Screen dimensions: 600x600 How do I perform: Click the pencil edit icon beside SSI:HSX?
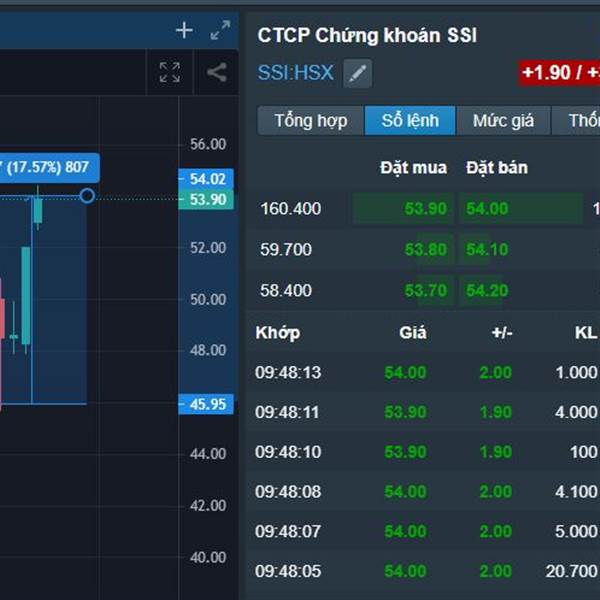357,73
